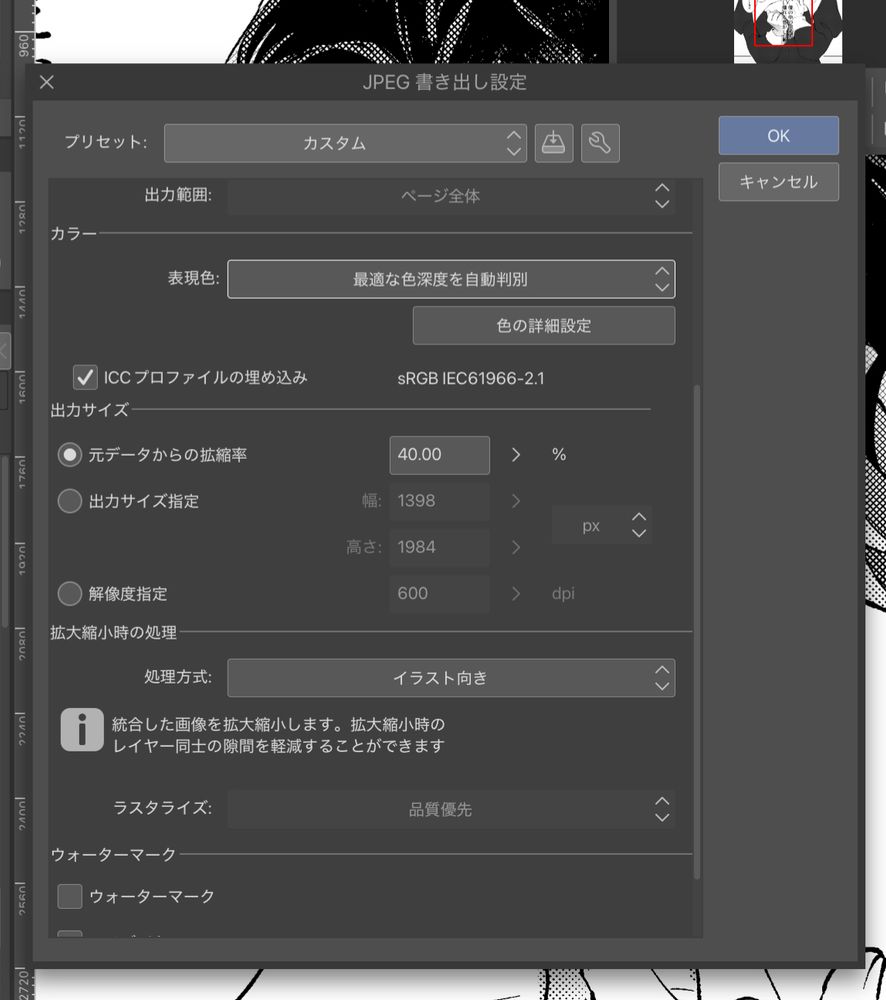Click the OK button
This screenshot has height=1000, width=886.
(778, 135)
